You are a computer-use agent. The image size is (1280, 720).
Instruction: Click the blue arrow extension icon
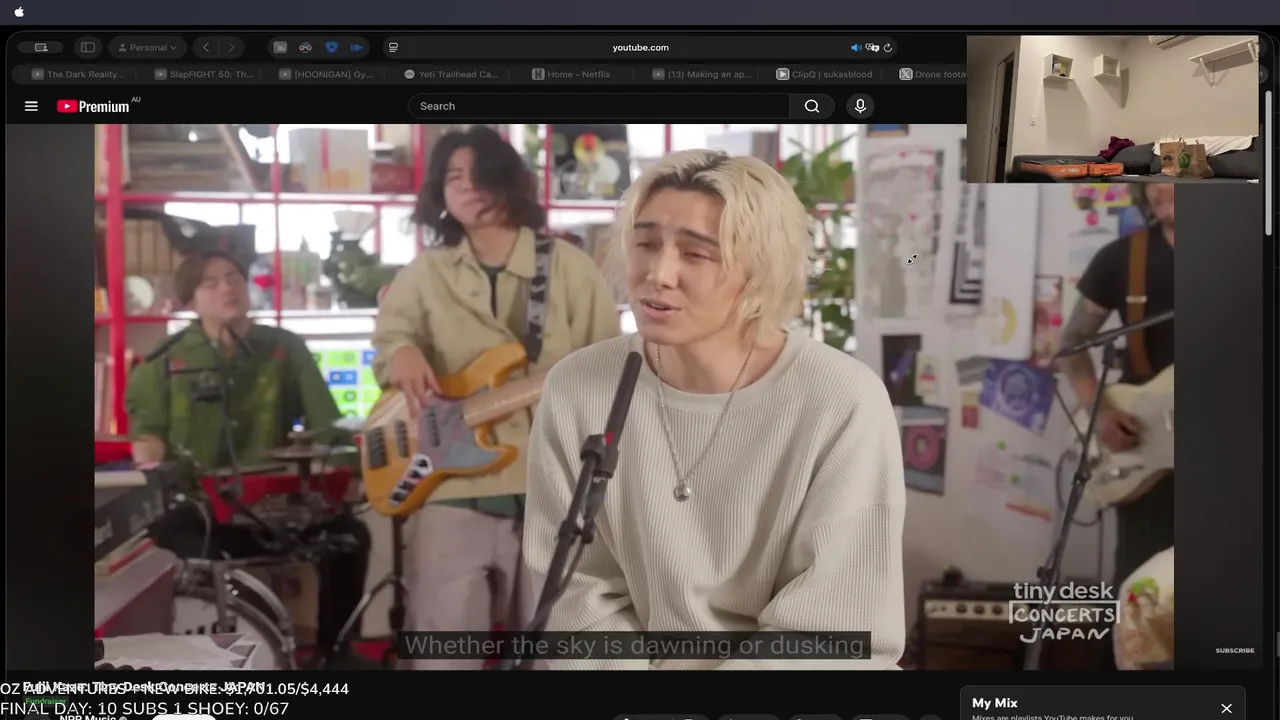pyautogui.click(x=356, y=47)
